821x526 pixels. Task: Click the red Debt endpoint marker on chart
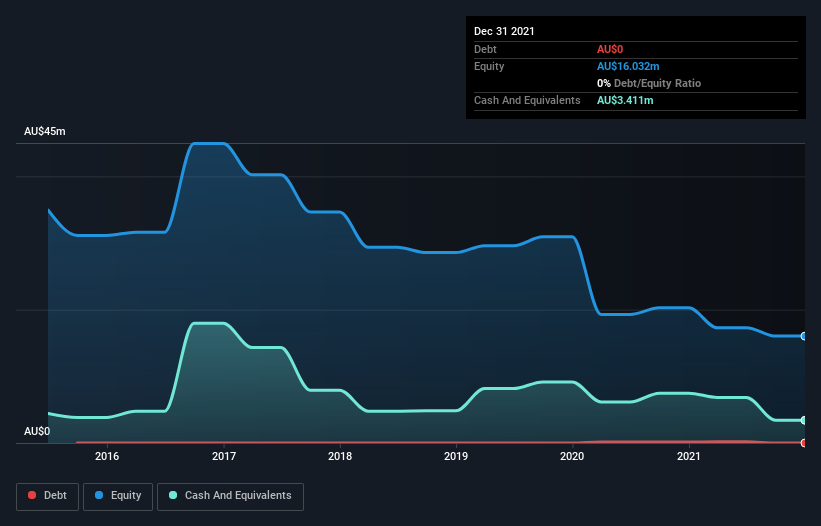(x=804, y=443)
